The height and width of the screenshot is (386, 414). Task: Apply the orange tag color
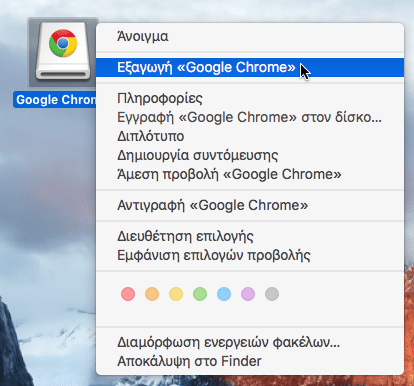[152, 294]
